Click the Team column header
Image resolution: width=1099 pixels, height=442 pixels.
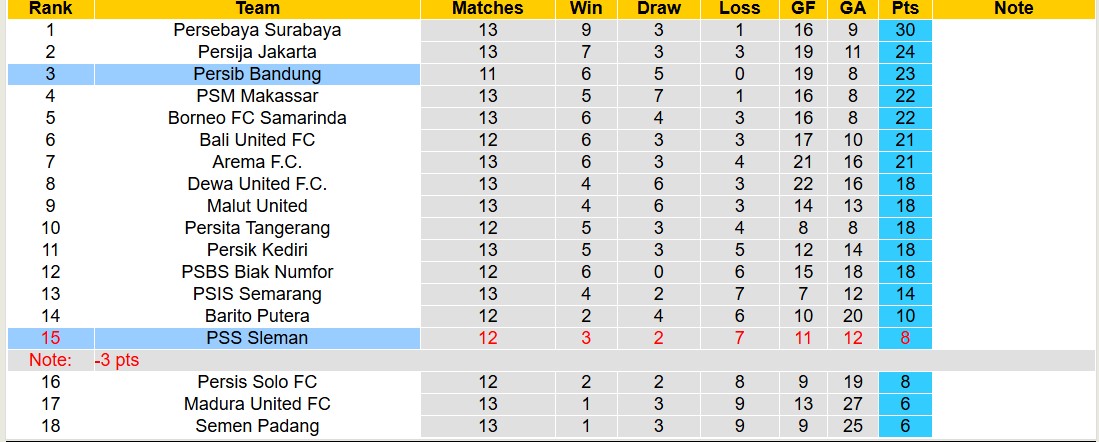click(x=257, y=8)
